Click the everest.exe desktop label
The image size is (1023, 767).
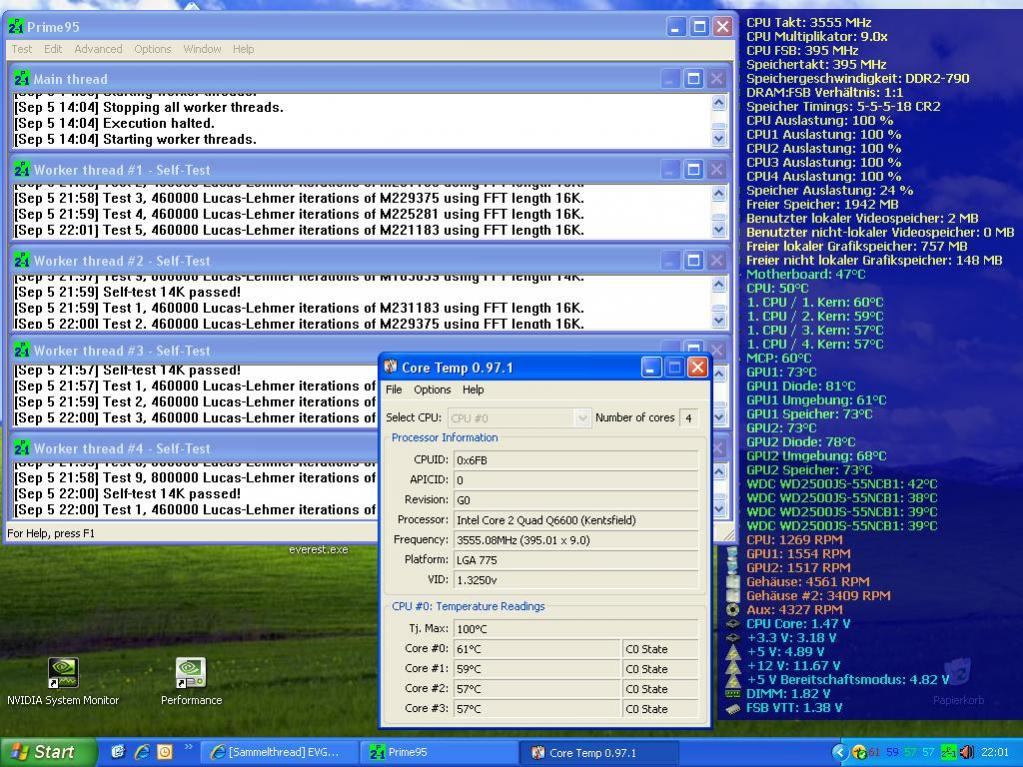coord(318,550)
